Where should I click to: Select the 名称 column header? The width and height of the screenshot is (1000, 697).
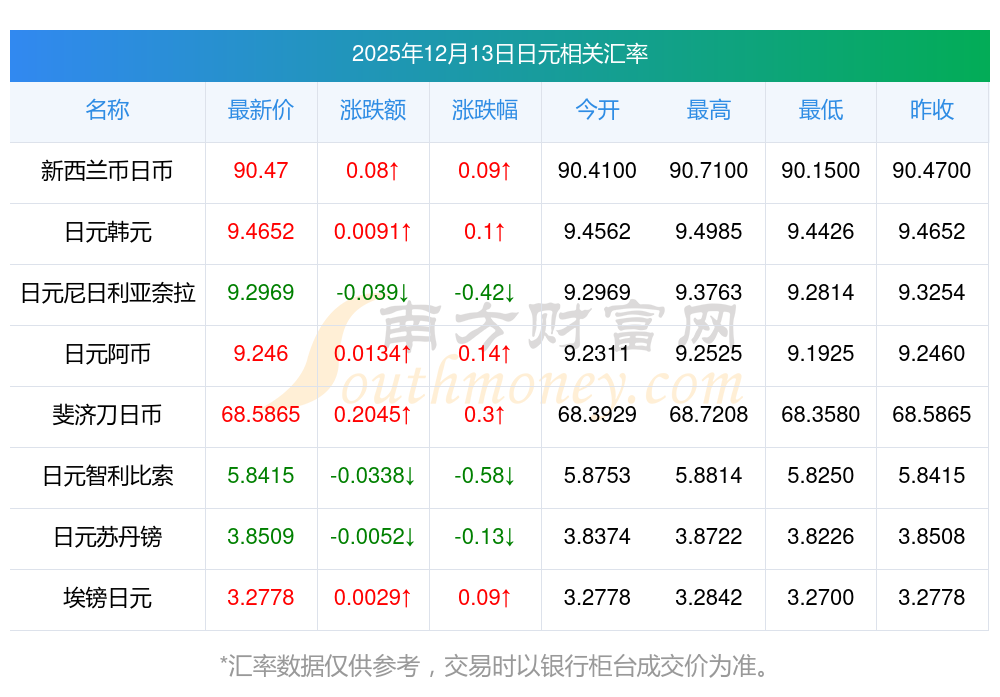click(x=107, y=110)
